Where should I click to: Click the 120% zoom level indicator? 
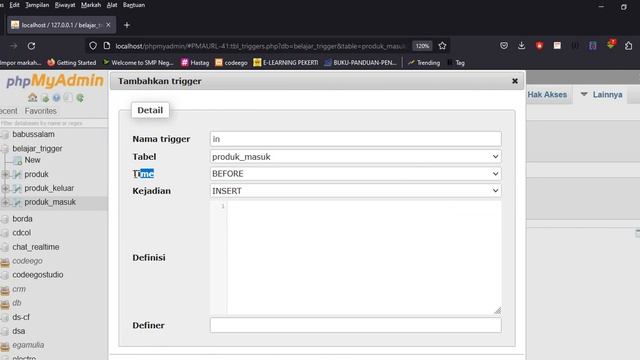[x=422, y=46]
